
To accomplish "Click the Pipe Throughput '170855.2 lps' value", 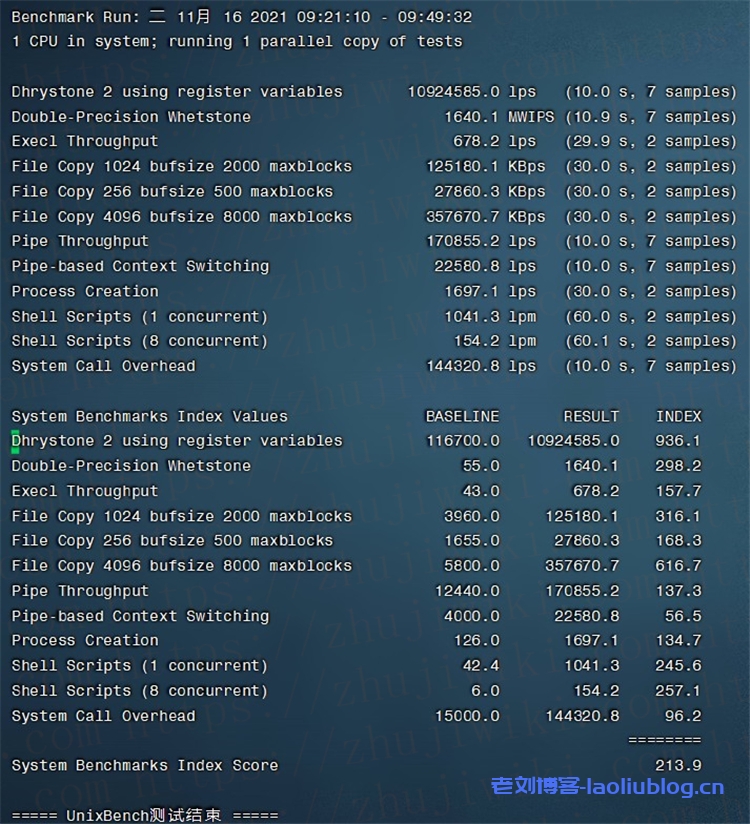I will point(481,241).
